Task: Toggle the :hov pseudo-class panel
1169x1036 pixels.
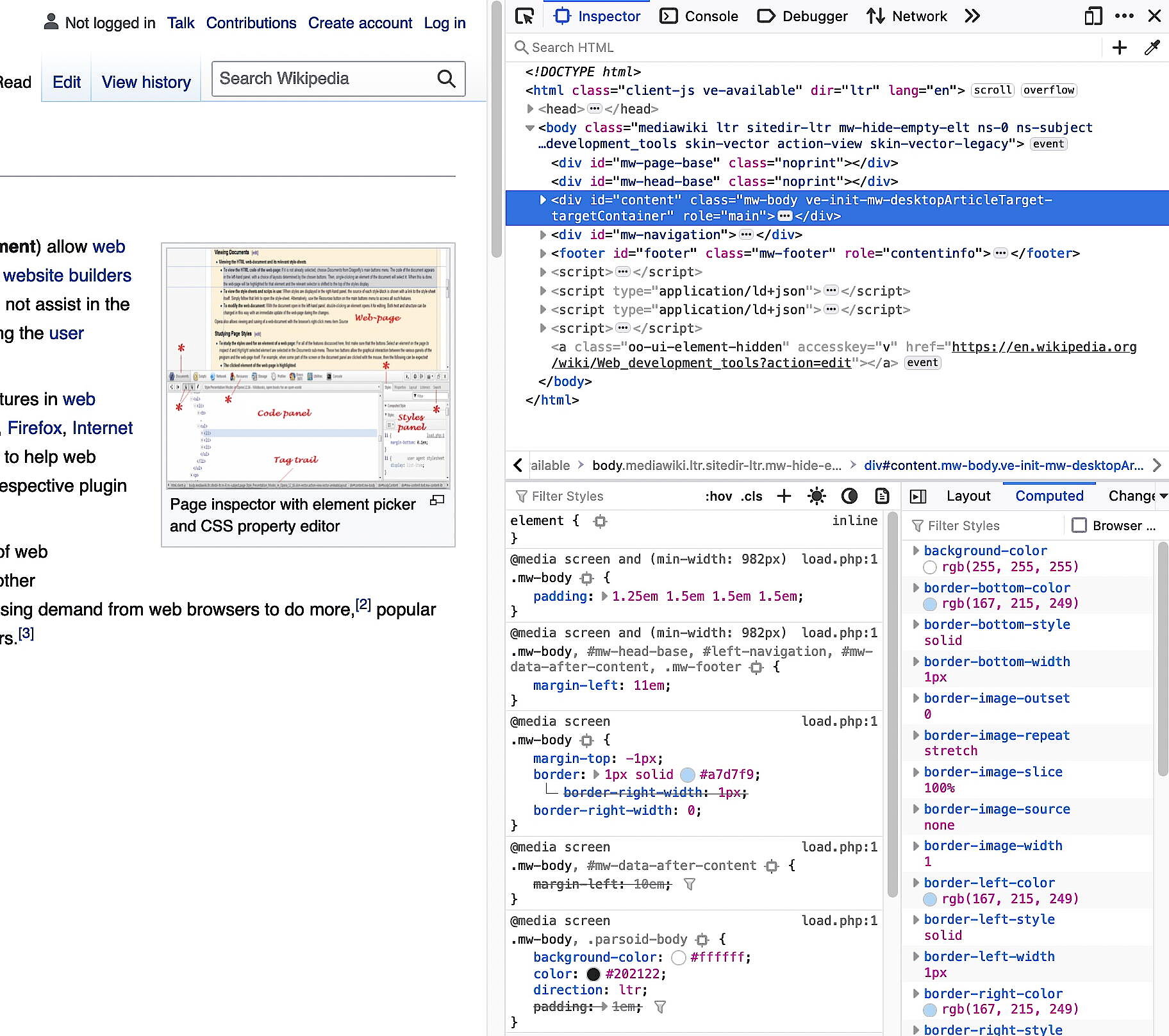Action: coord(717,496)
